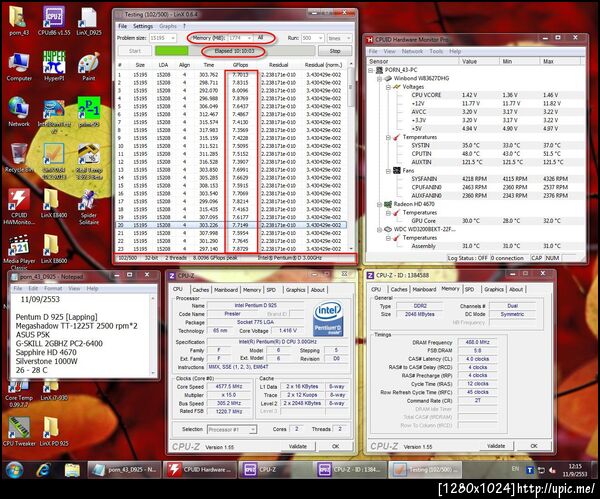Click the green LinX progress bar

171,51
